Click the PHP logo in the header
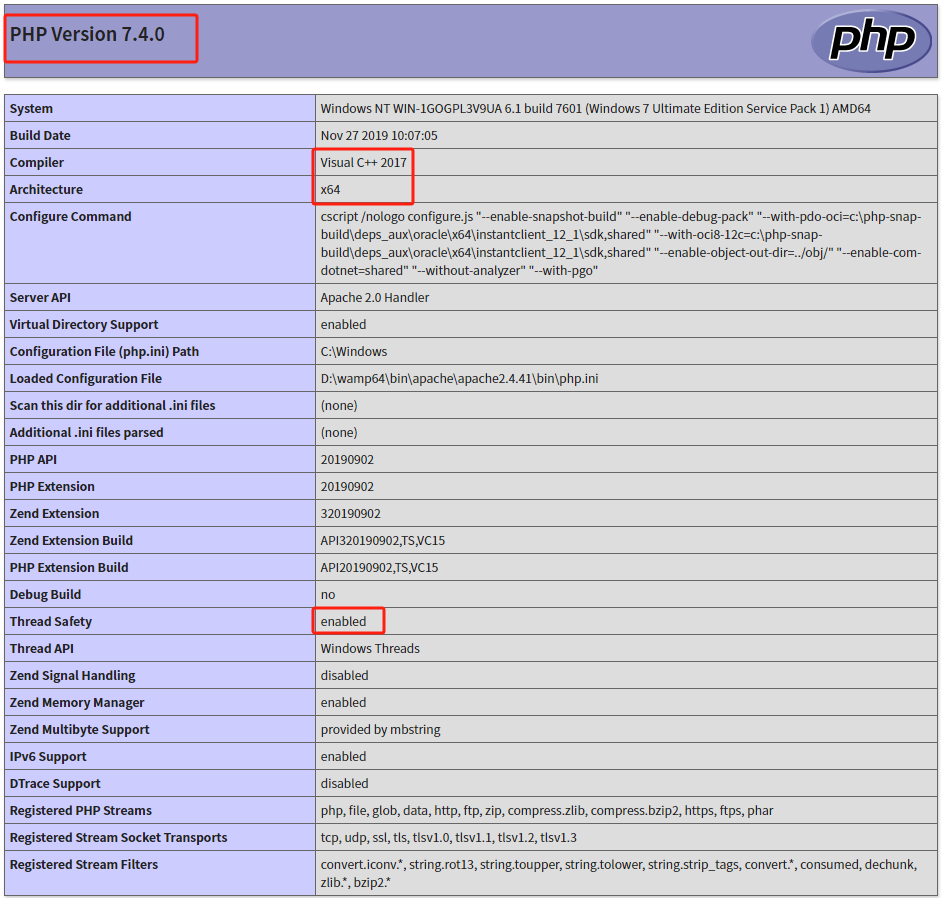The height and width of the screenshot is (898, 943). pos(871,41)
